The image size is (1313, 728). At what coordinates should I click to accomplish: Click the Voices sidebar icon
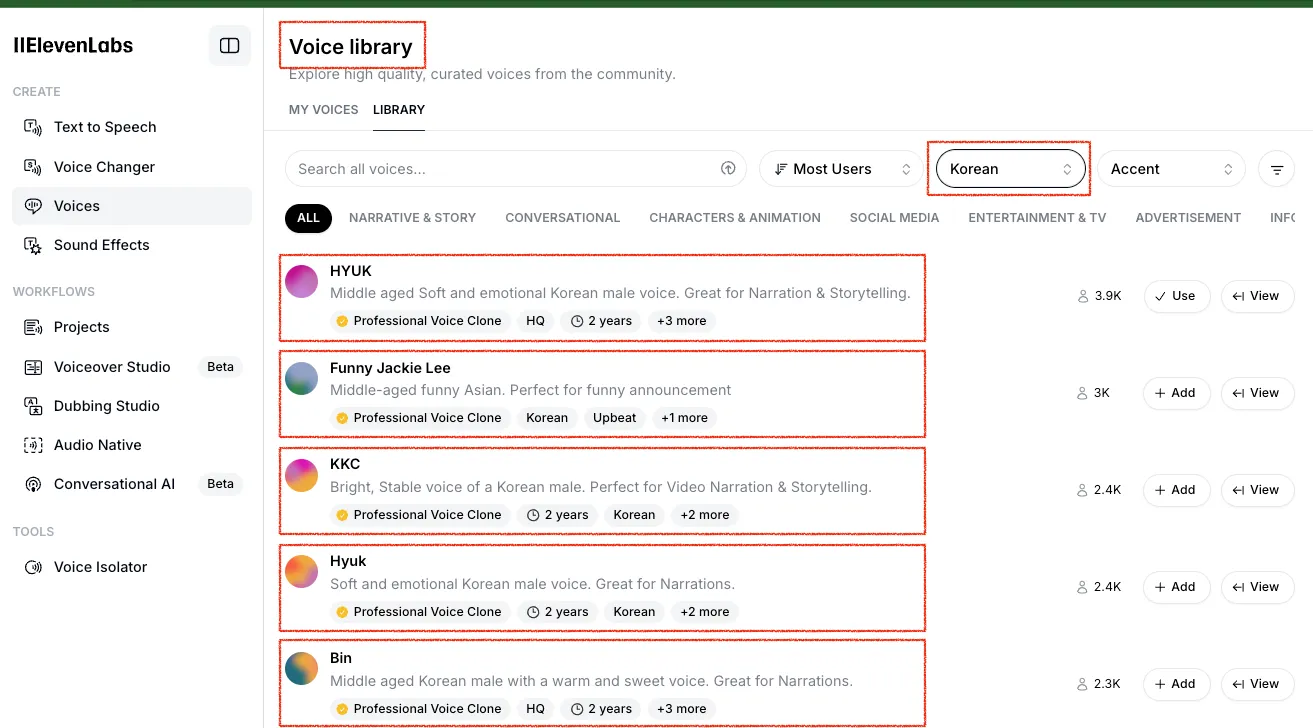tap(33, 206)
